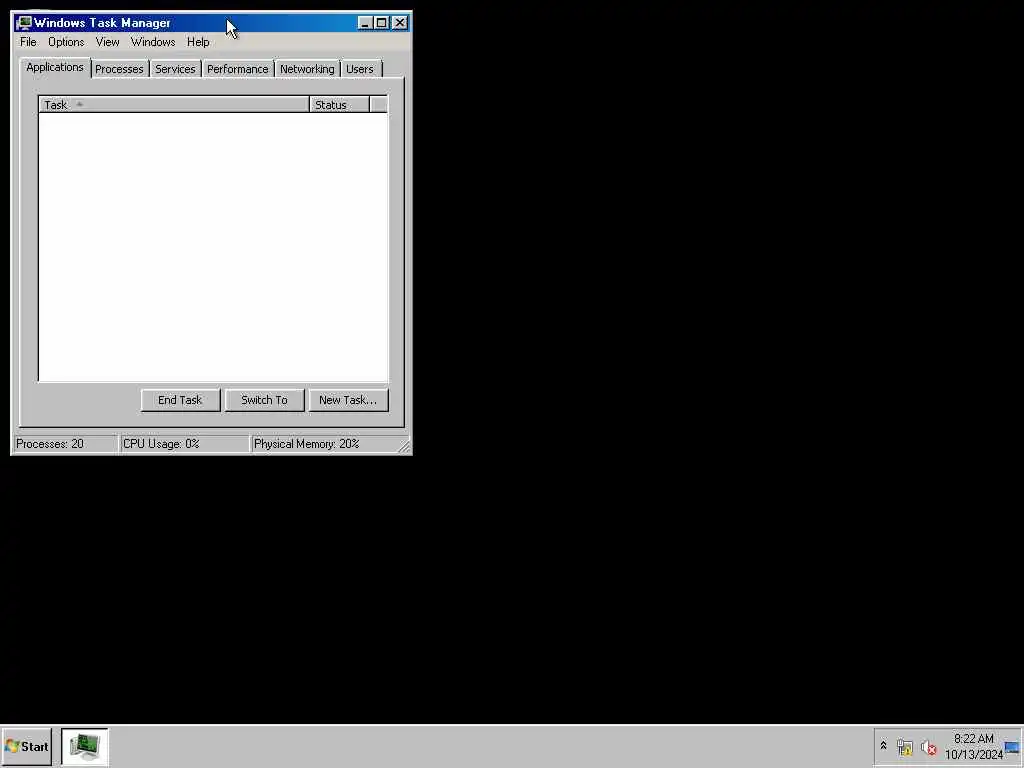The height and width of the screenshot is (768, 1024).
Task: Sort by the Status column header
Action: click(339, 104)
